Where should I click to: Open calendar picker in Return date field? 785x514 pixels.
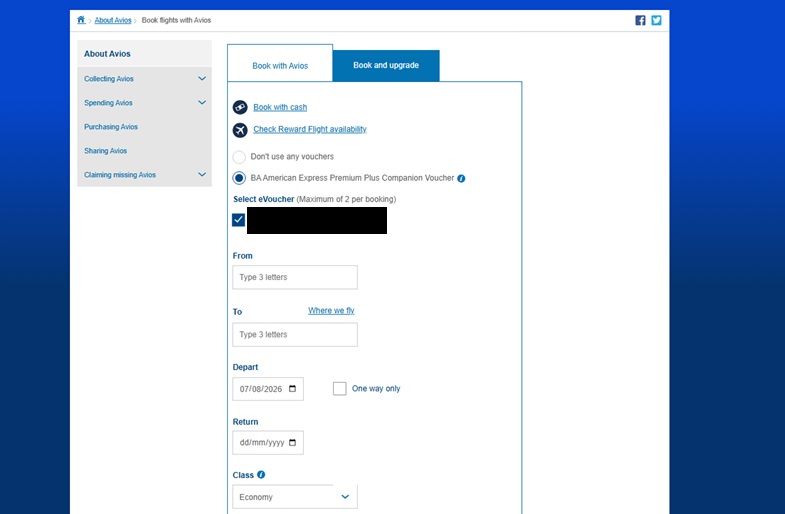(x=293, y=442)
